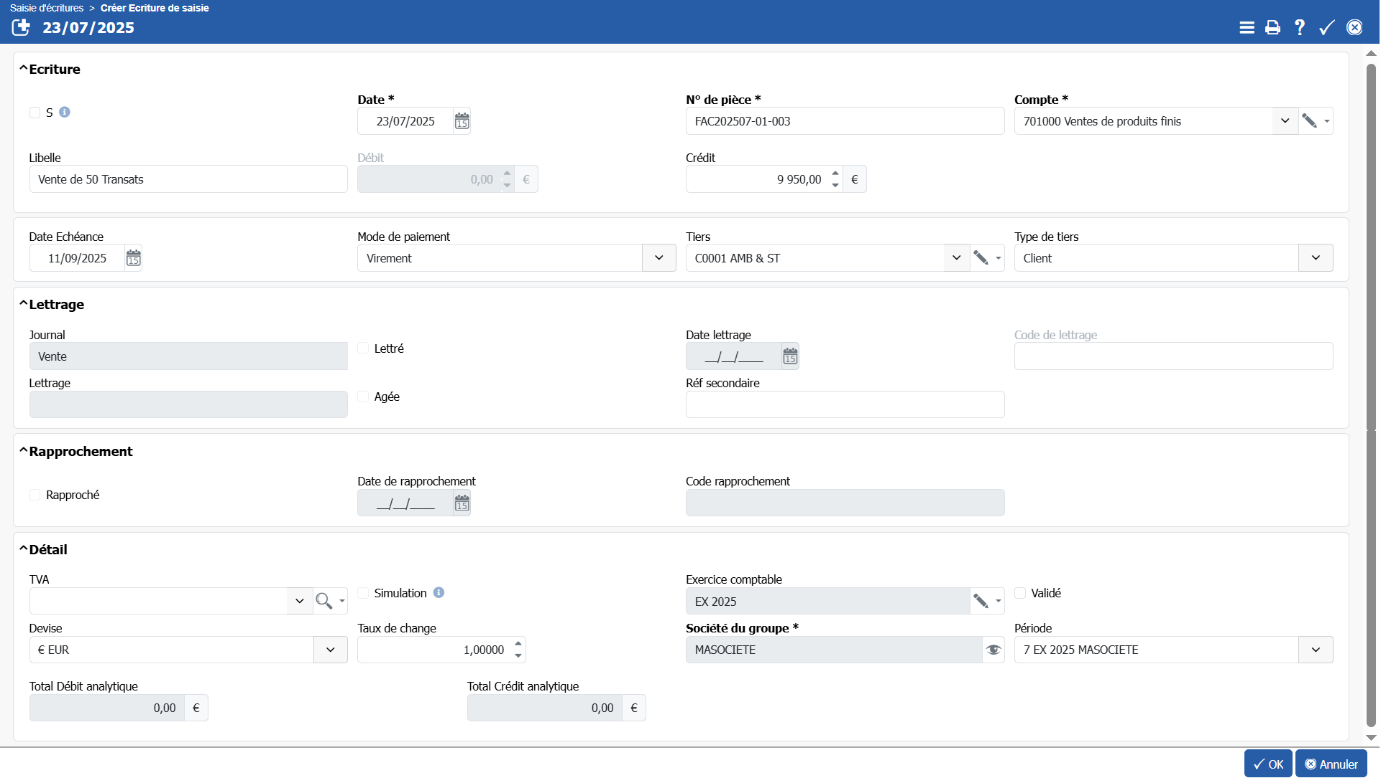1386x783 pixels.
Task: Click the print icon in header
Action: click(x=1272, y=28)
